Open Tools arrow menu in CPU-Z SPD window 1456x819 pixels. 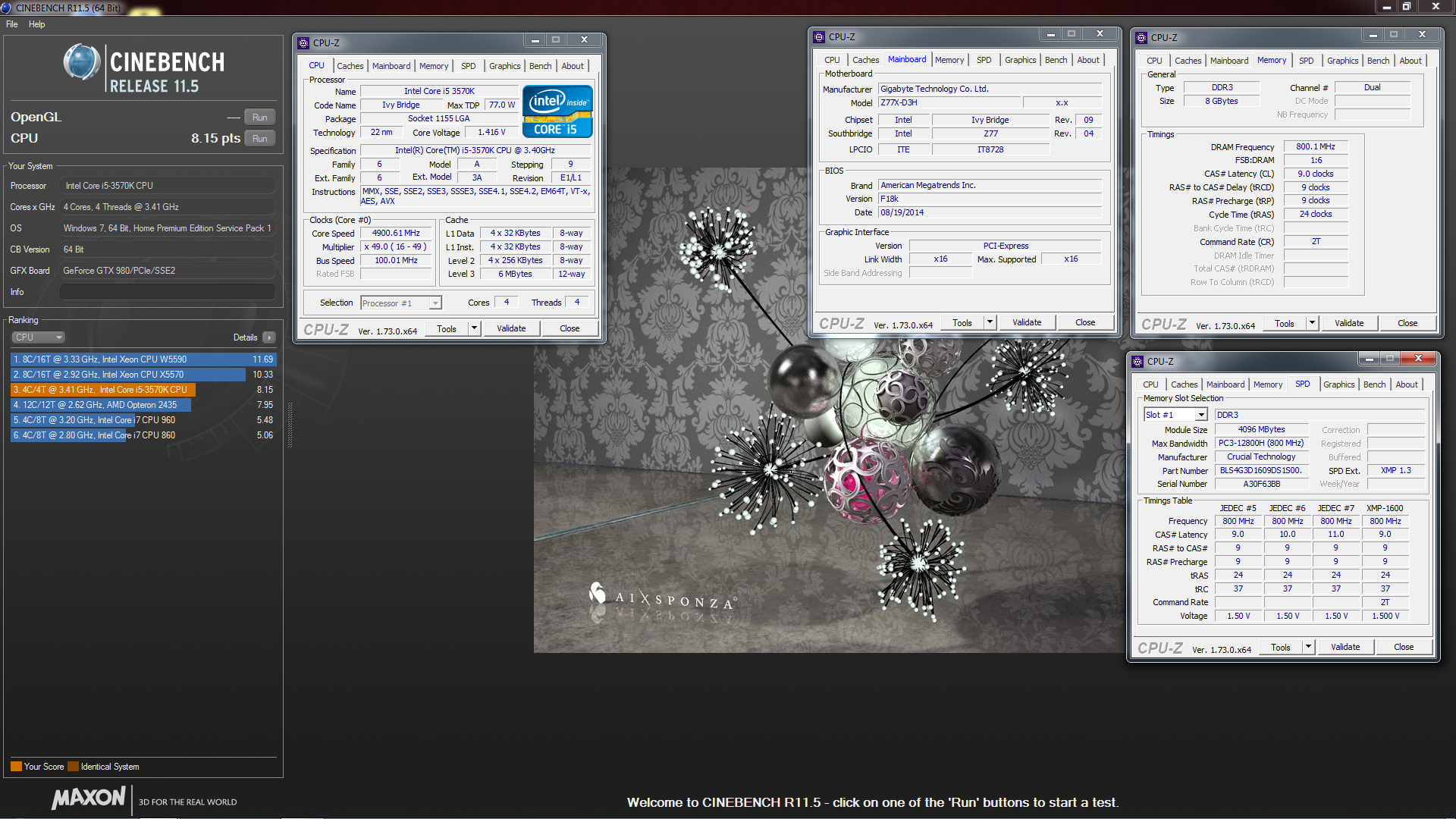click(1308, 647)
